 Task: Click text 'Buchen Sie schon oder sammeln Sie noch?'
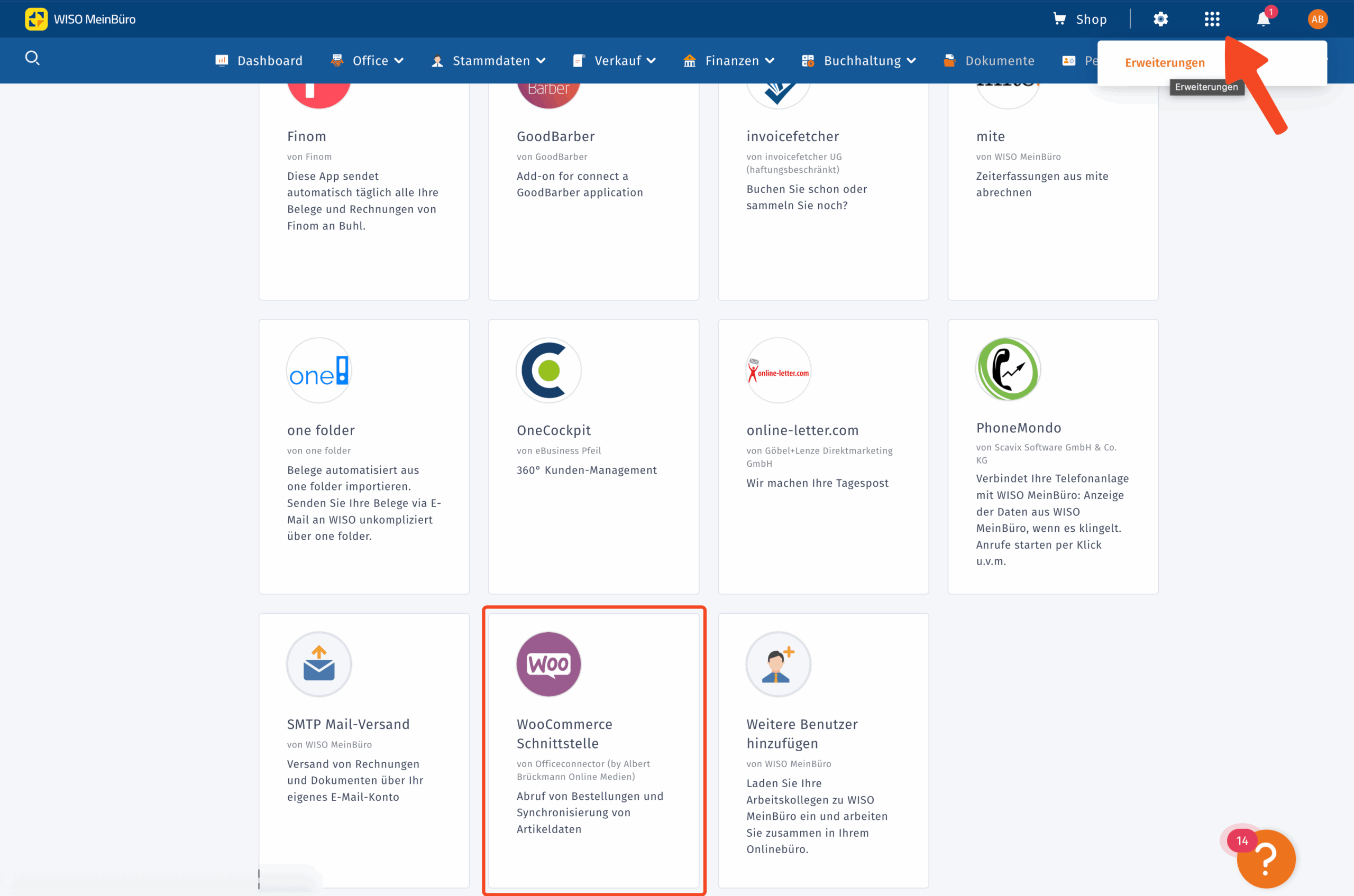[806, 197]
